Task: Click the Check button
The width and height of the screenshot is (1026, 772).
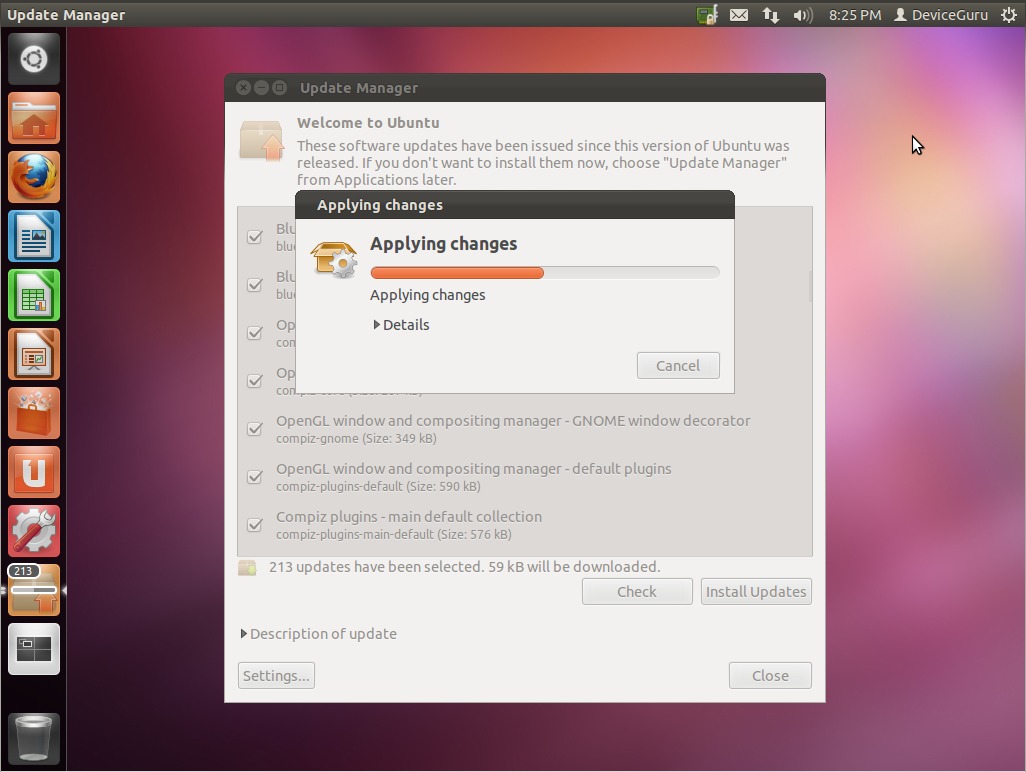Action: coord(637,591)
